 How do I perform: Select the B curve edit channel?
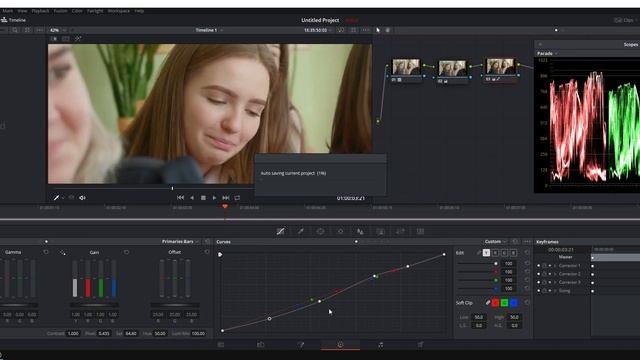(513, 253)
